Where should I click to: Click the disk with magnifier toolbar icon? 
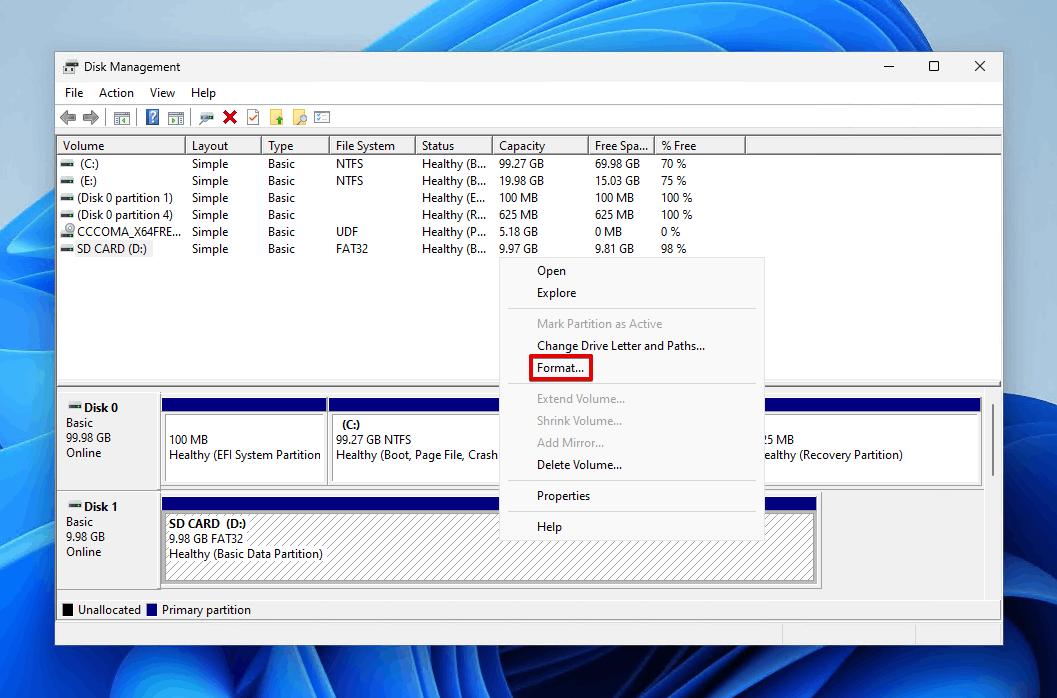coord(206,118)
